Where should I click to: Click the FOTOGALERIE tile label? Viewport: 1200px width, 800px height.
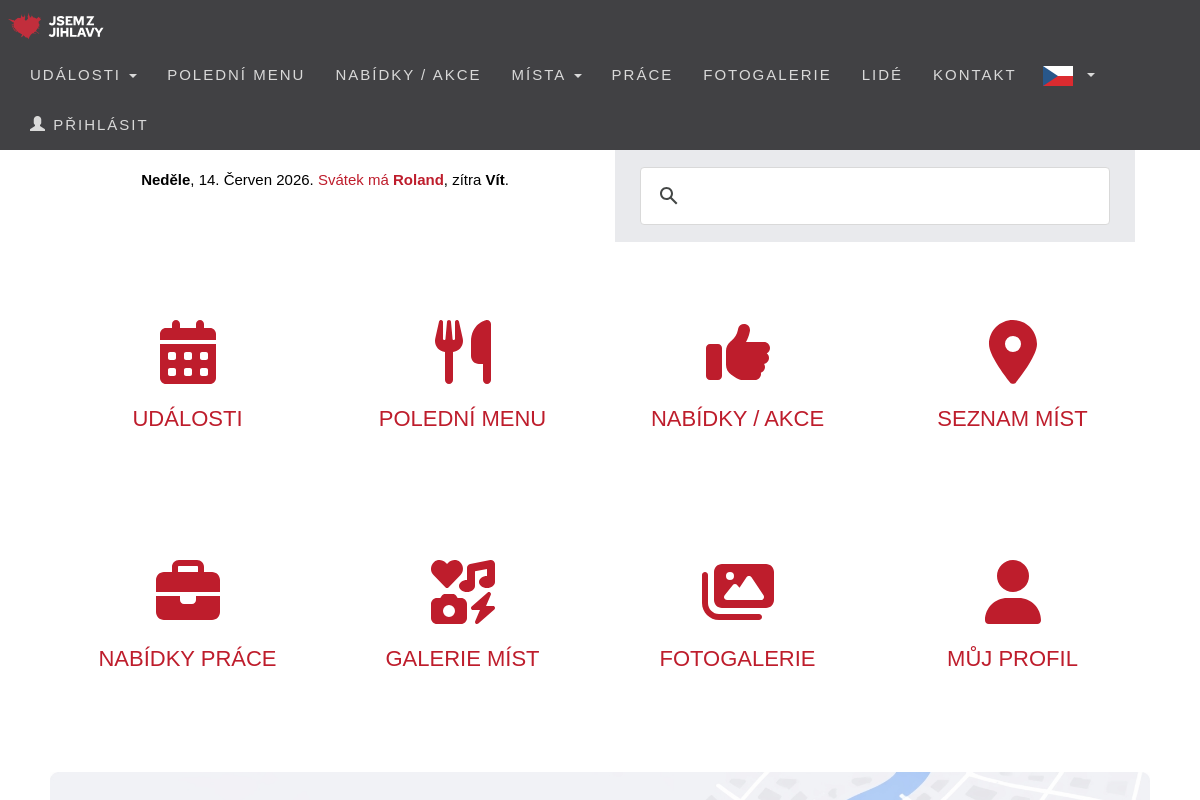pyautogui.click(x=738, y=659)
